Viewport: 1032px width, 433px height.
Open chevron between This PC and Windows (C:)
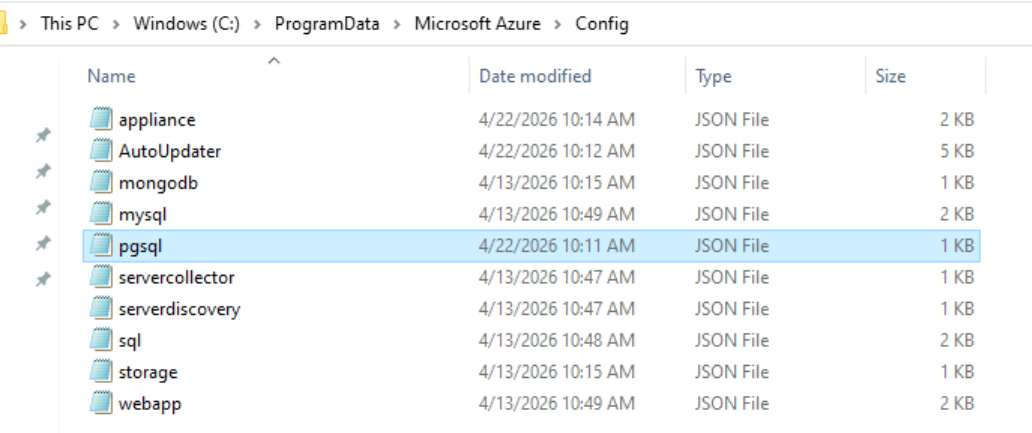point(116,24)
